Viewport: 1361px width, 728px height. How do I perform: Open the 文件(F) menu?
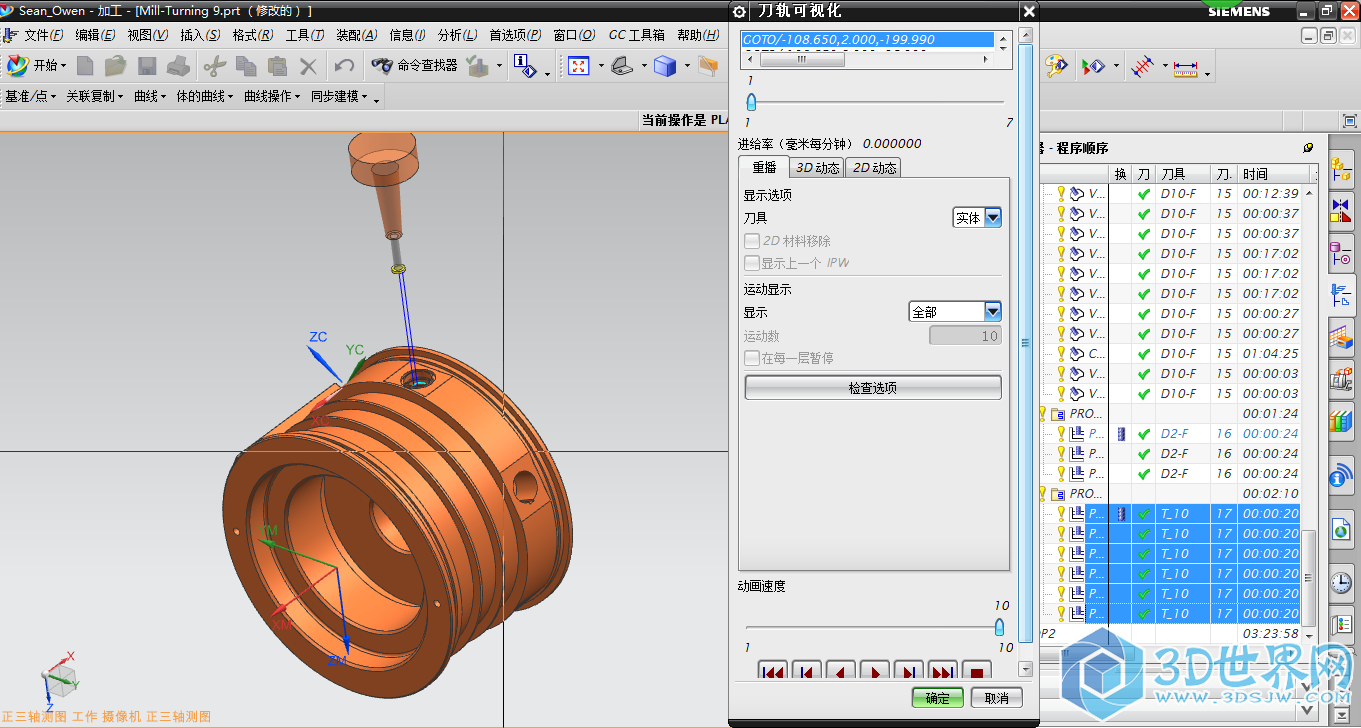(44, 35)
